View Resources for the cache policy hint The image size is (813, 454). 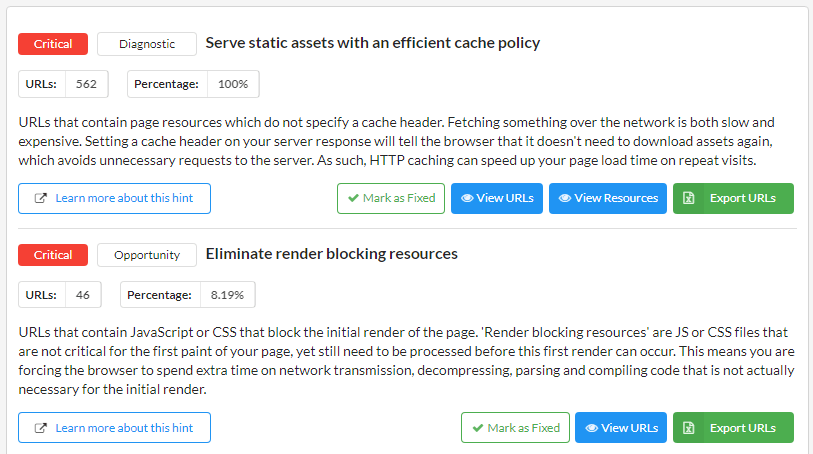click(x=608, y=198)
